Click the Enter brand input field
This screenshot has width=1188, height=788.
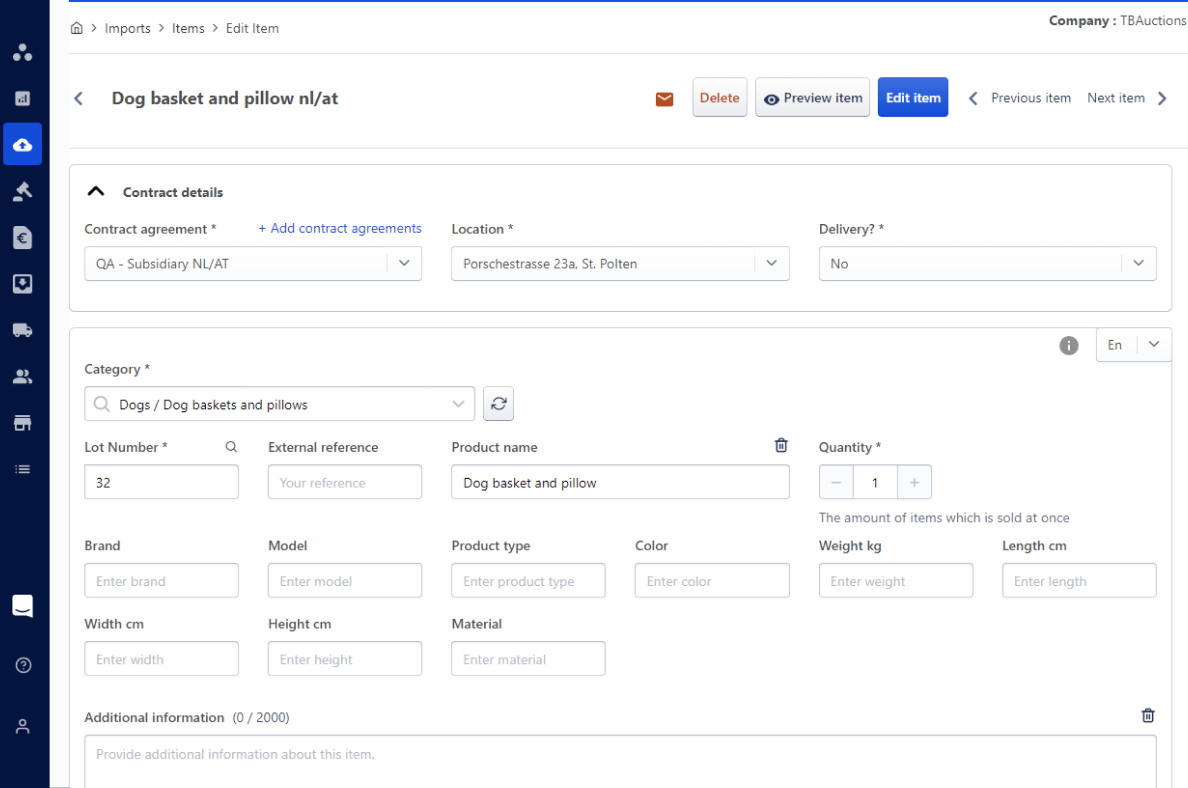point(161,581)
